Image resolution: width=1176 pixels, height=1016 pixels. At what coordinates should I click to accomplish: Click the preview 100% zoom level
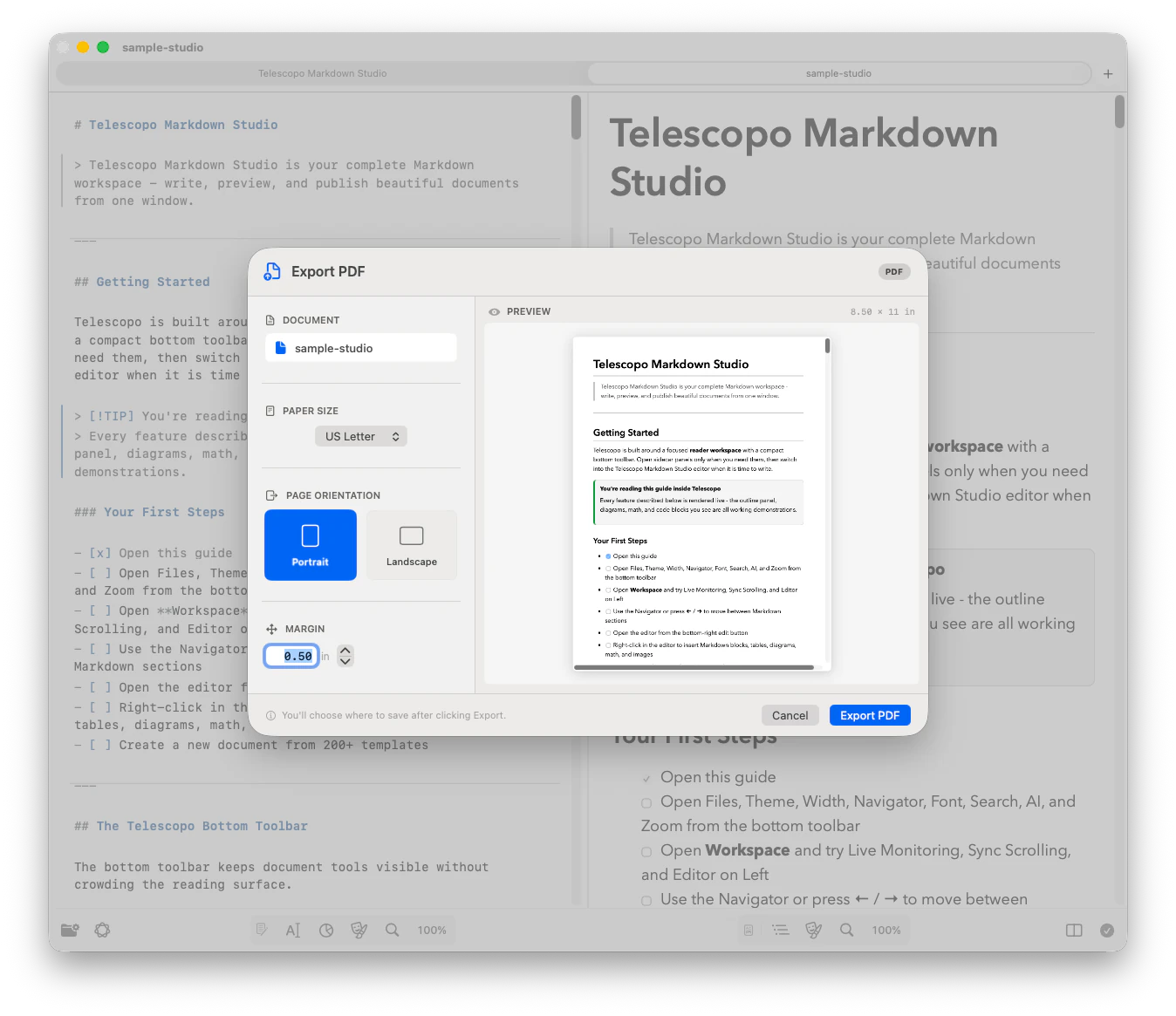(886, 931)
